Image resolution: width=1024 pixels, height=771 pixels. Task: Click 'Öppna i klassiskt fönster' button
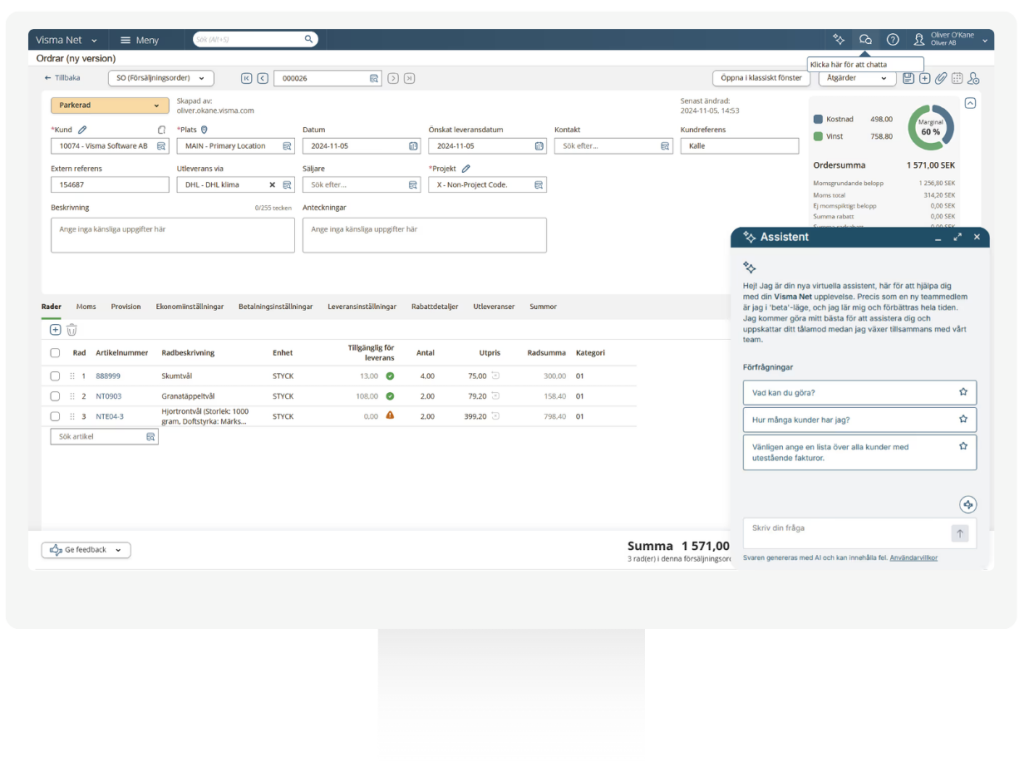[762, 78]
